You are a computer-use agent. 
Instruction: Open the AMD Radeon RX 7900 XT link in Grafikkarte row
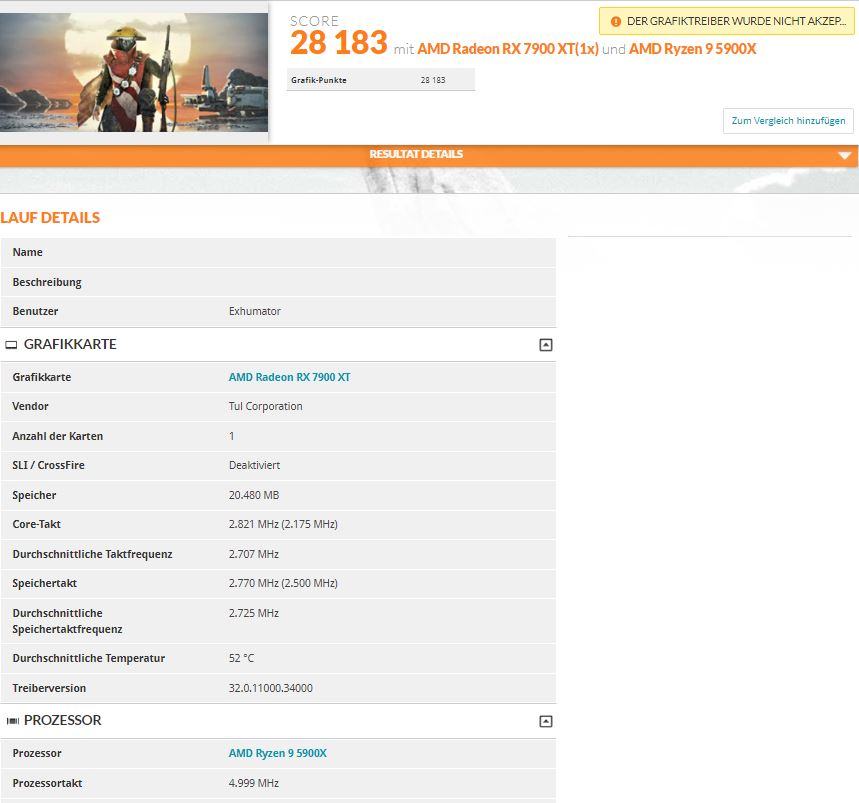pyautogui.click(x=289, y=377)
